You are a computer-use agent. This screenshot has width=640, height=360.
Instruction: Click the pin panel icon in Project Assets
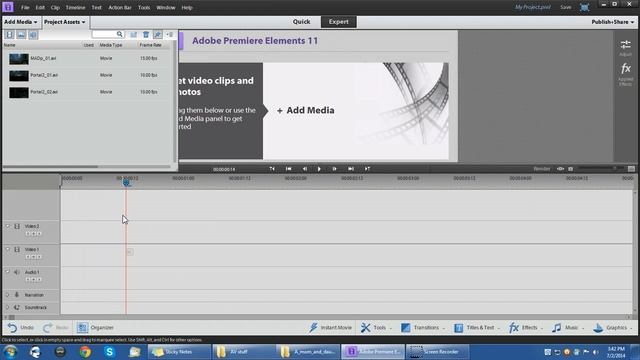pos(158,35)
